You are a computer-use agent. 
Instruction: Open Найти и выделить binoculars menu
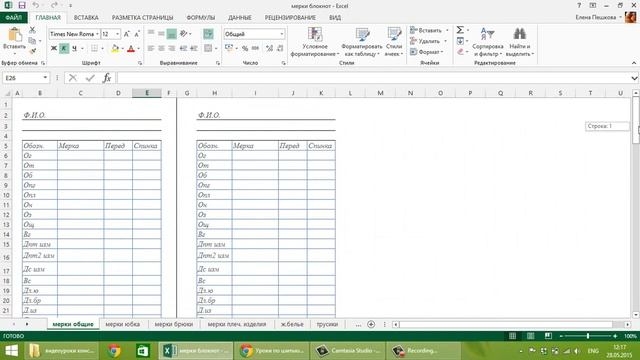click(x=520, y=42)
